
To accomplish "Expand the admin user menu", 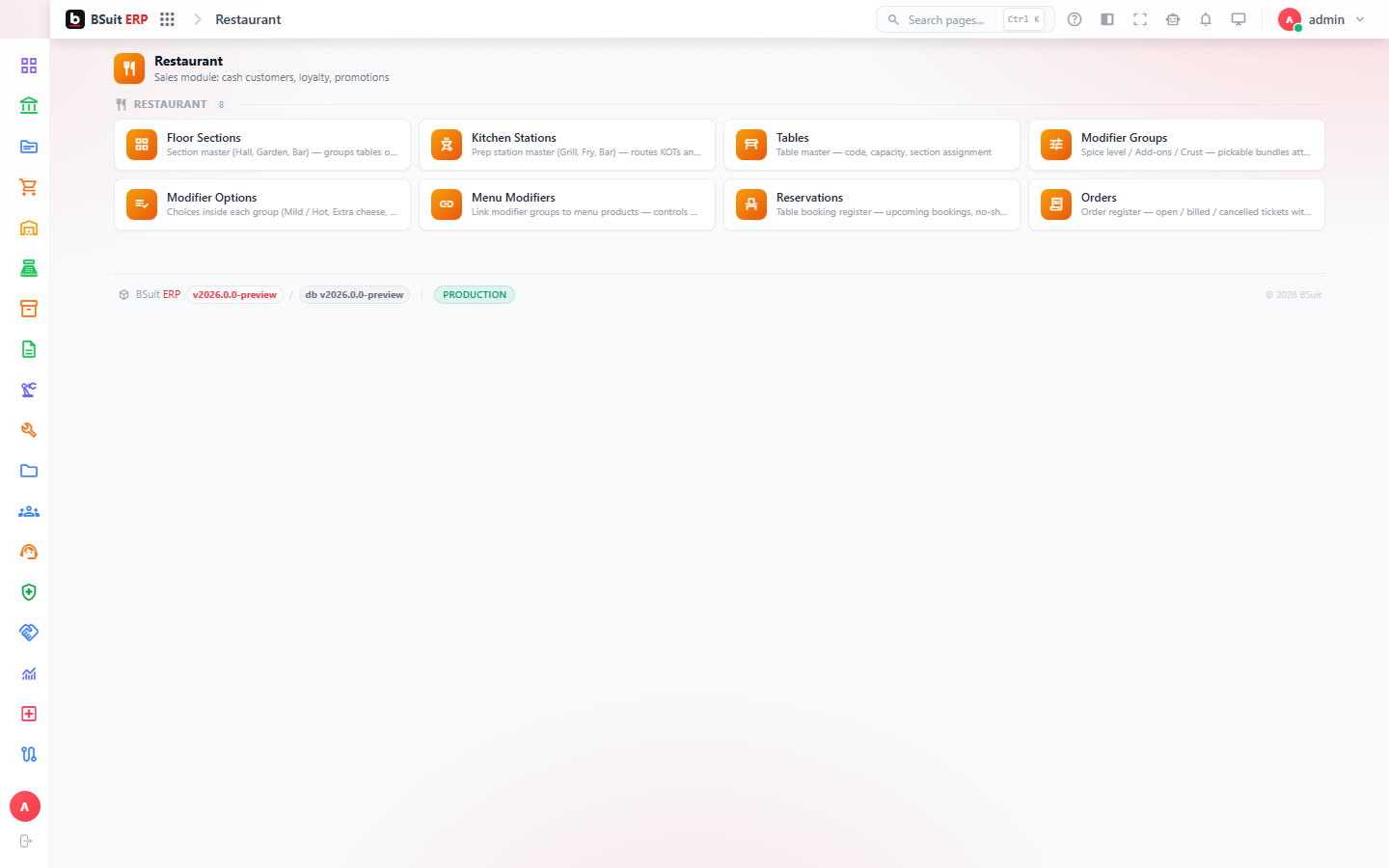I will click(1321, 19).
